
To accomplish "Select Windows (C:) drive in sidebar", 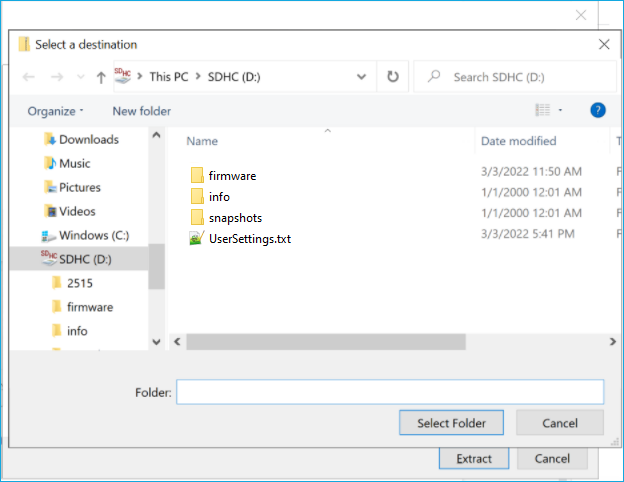I will coord(98,235).
